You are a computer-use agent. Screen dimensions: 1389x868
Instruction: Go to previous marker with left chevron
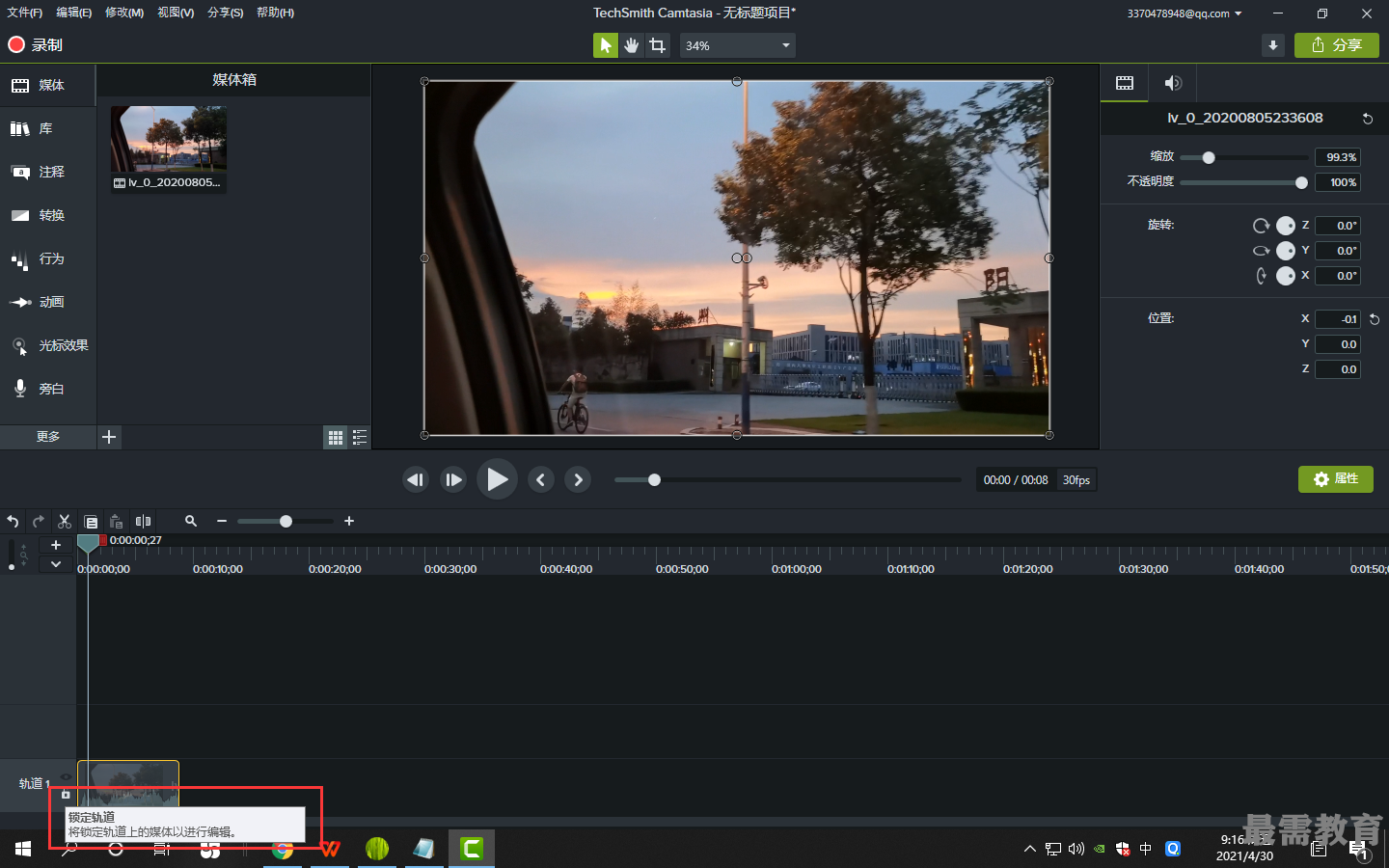(541, 479)
